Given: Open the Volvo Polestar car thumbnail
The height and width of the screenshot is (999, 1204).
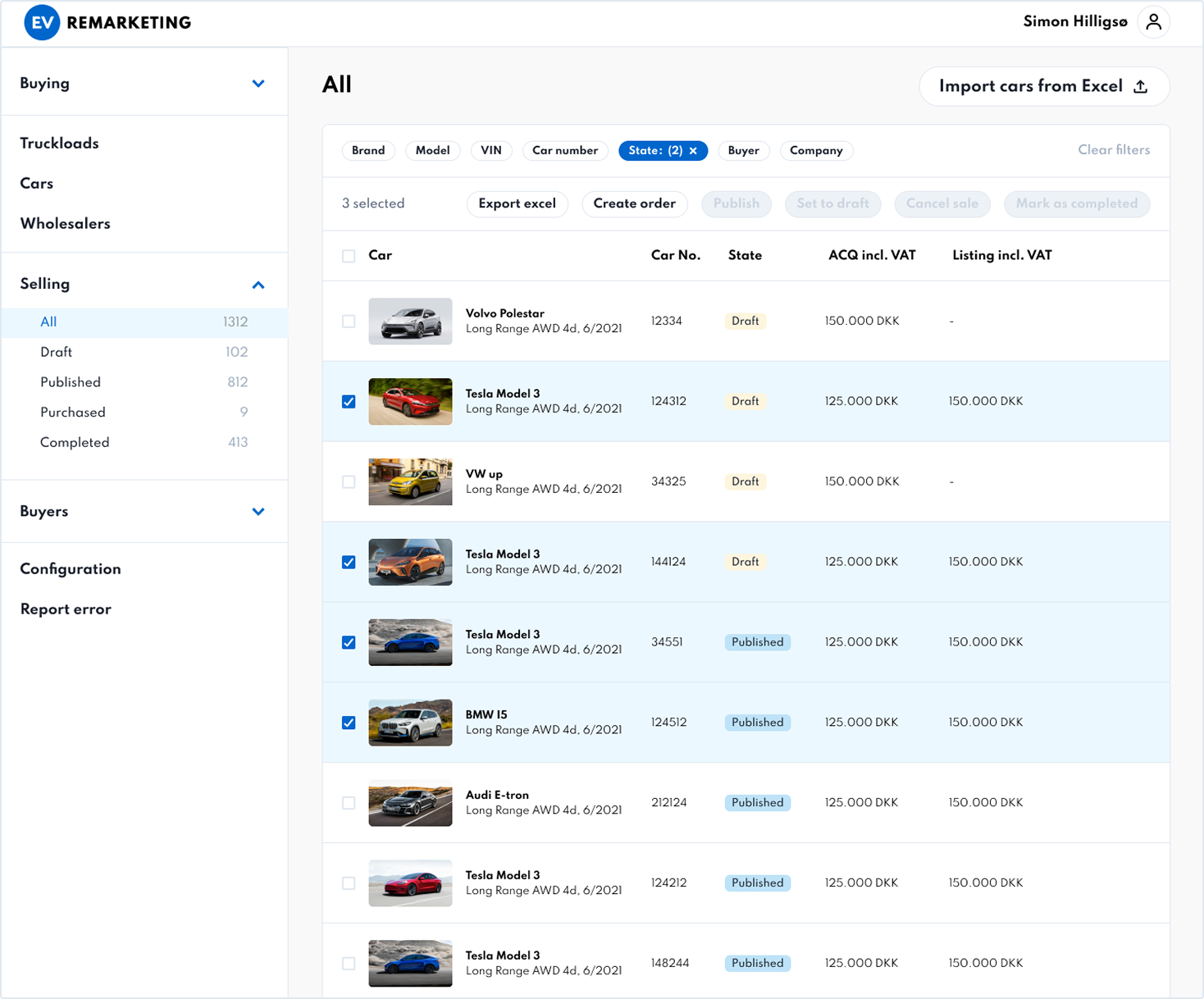Looking at the screenshot, I should pyautogui.click(x=410, y=322).
